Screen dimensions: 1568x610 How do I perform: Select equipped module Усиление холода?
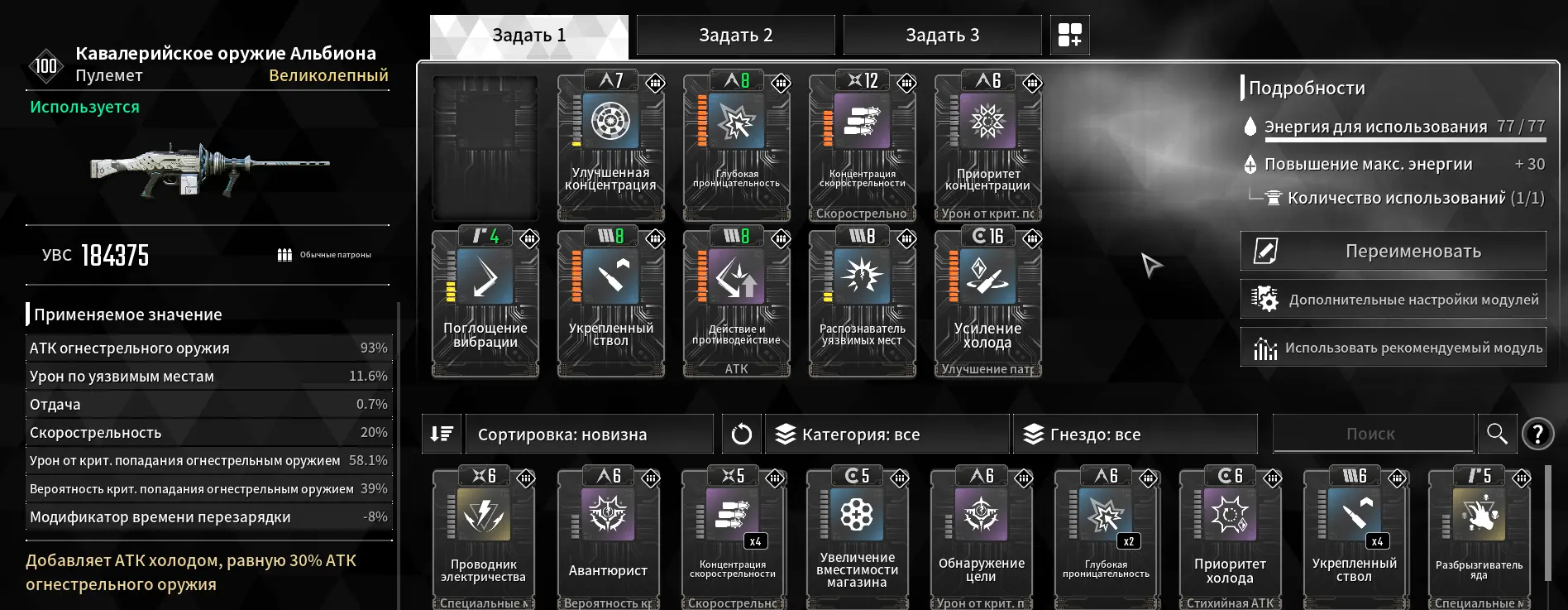[988, 303]
